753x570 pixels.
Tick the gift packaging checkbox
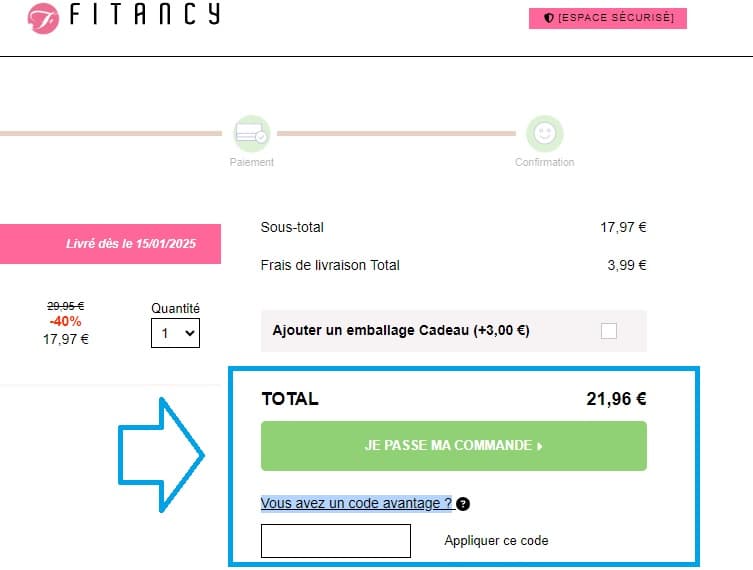click(609, 331)
